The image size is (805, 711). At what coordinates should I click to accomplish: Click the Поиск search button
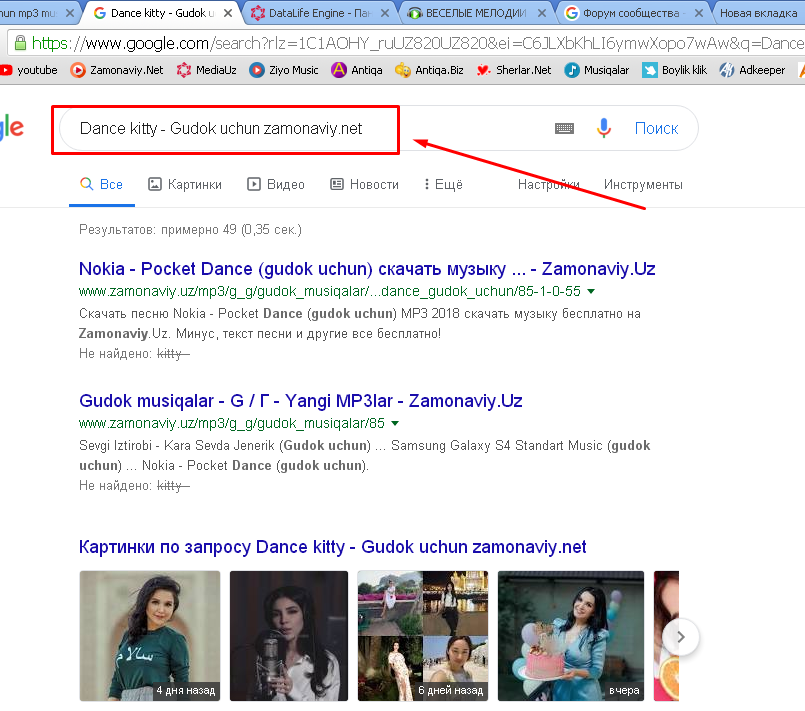[656, 128]
